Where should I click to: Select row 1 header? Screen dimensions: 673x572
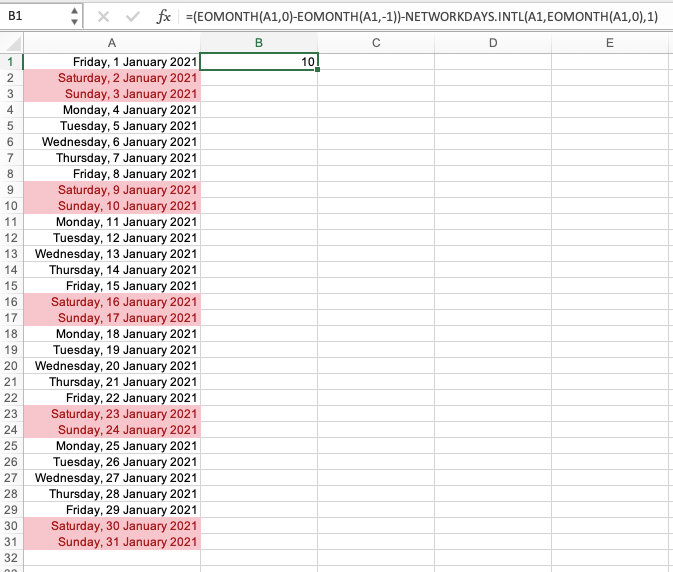pyautogui.click(x=11, y=62)
